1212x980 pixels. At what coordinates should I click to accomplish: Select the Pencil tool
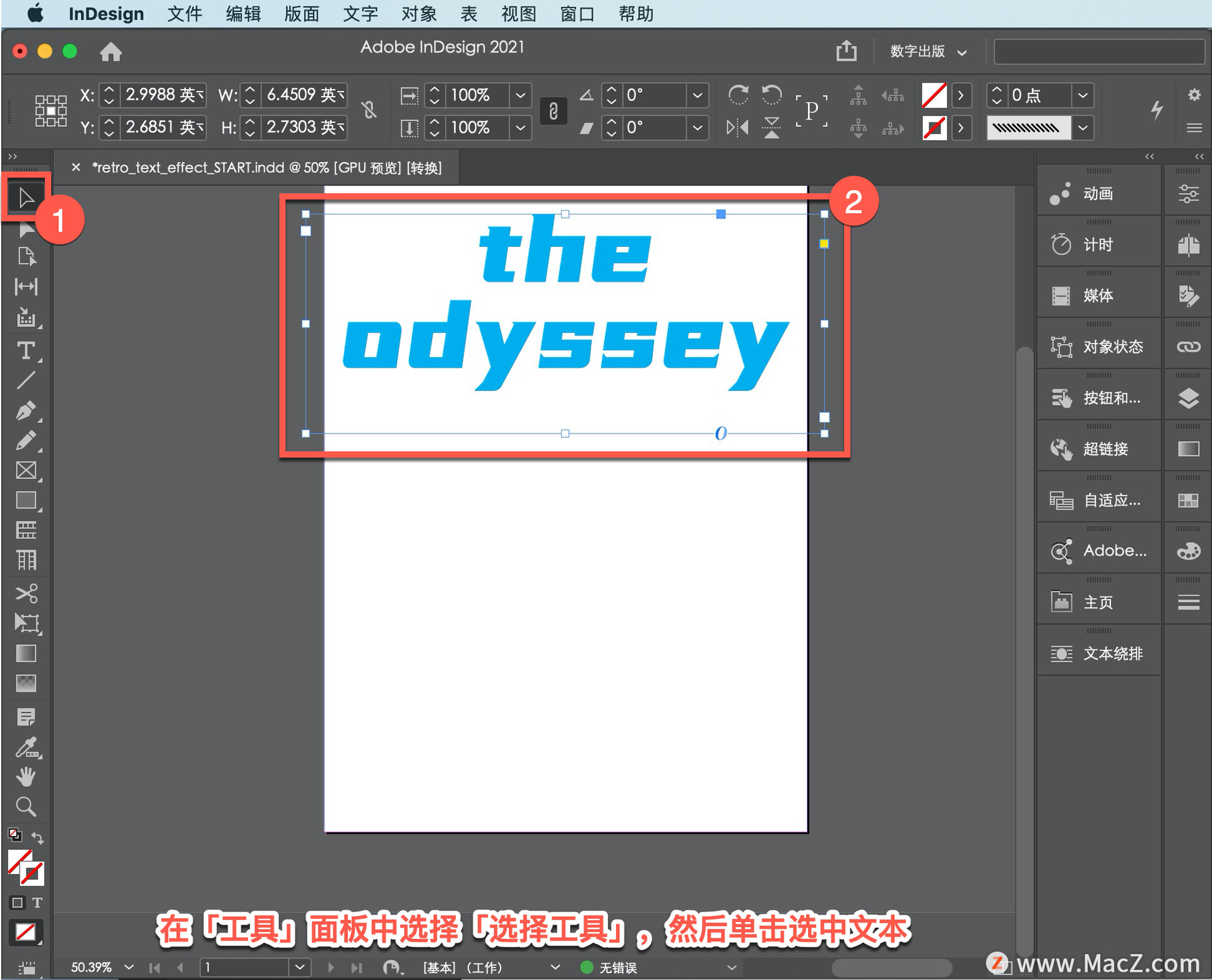pos(26,440)
